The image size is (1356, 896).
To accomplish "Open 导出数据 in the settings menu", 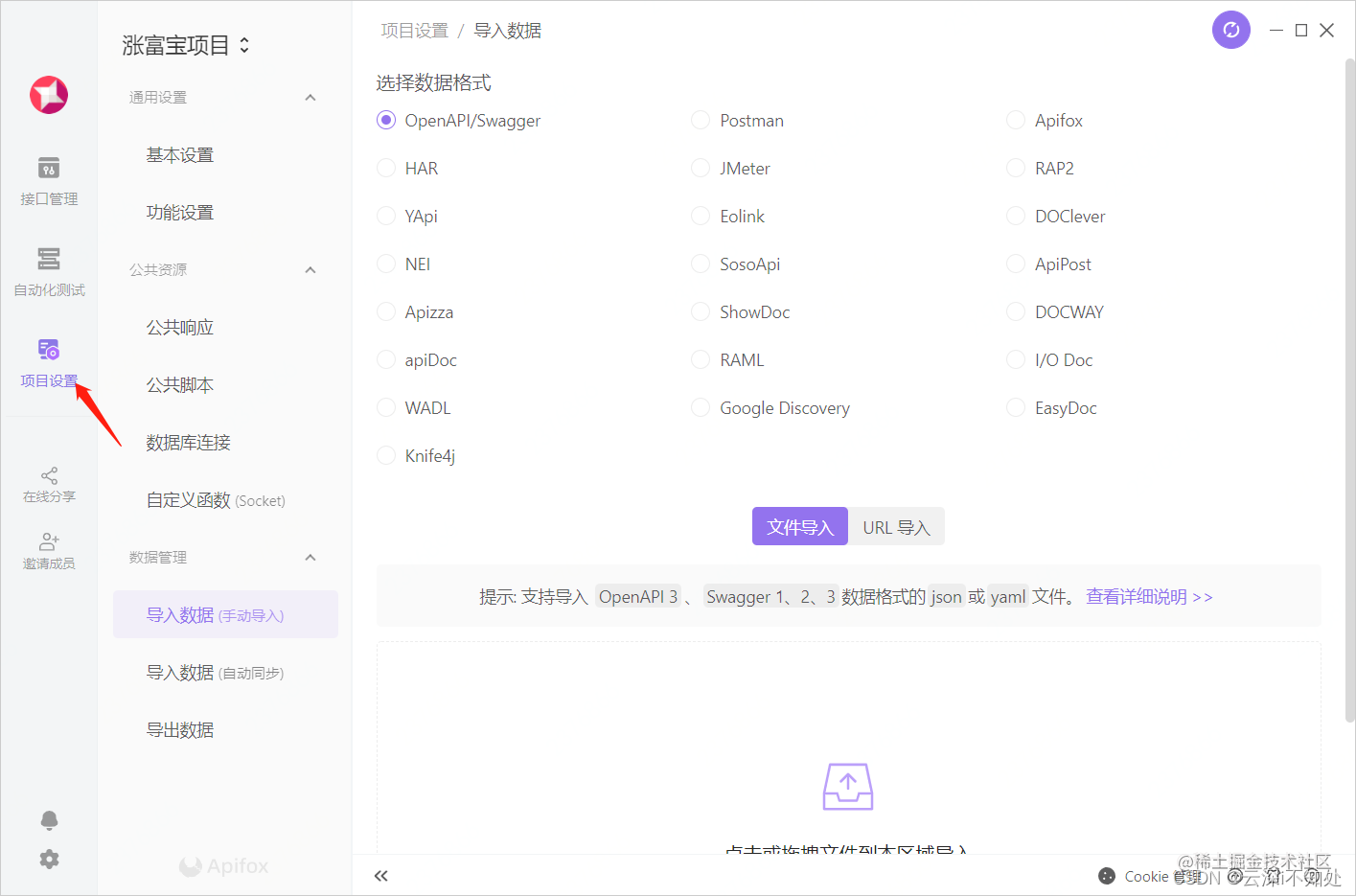I will [180, 730].
